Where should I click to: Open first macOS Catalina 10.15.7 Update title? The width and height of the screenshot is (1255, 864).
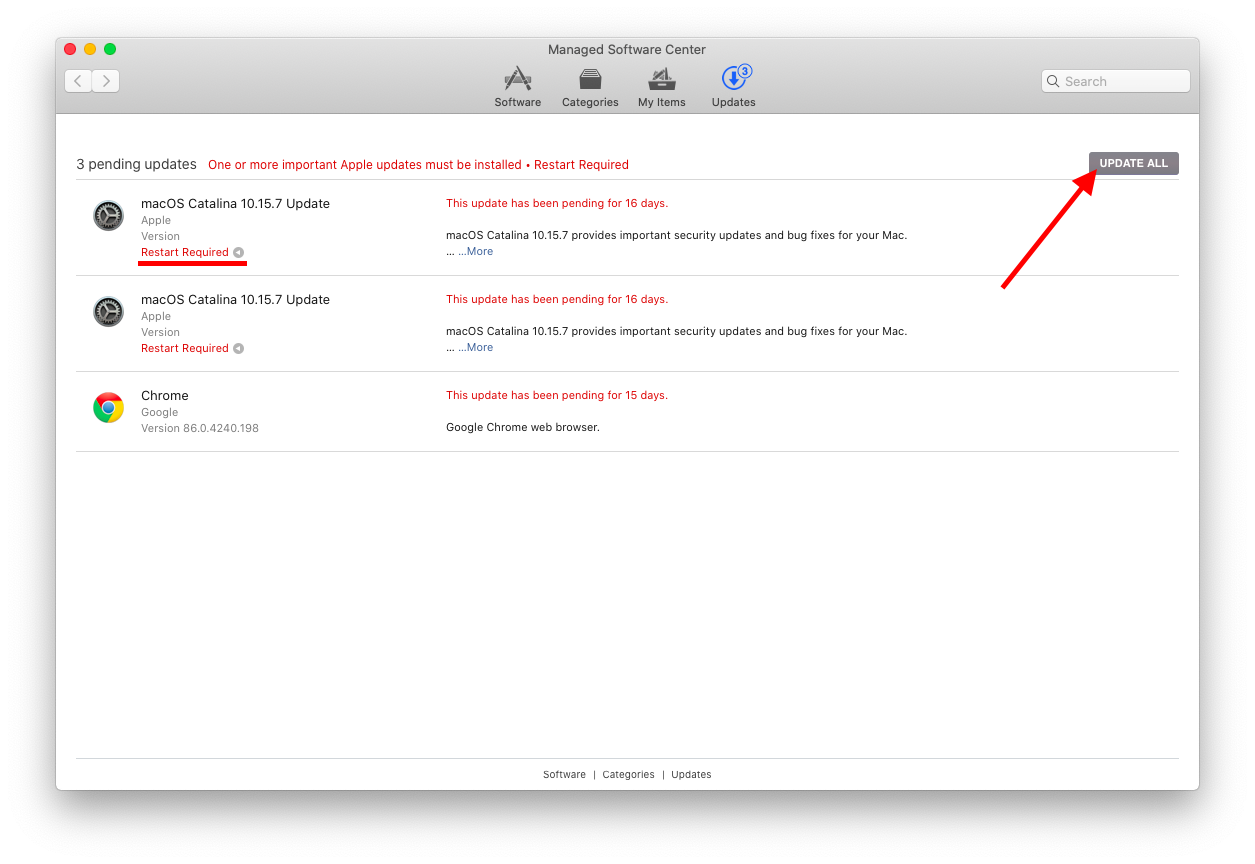(x=235, y=204)
